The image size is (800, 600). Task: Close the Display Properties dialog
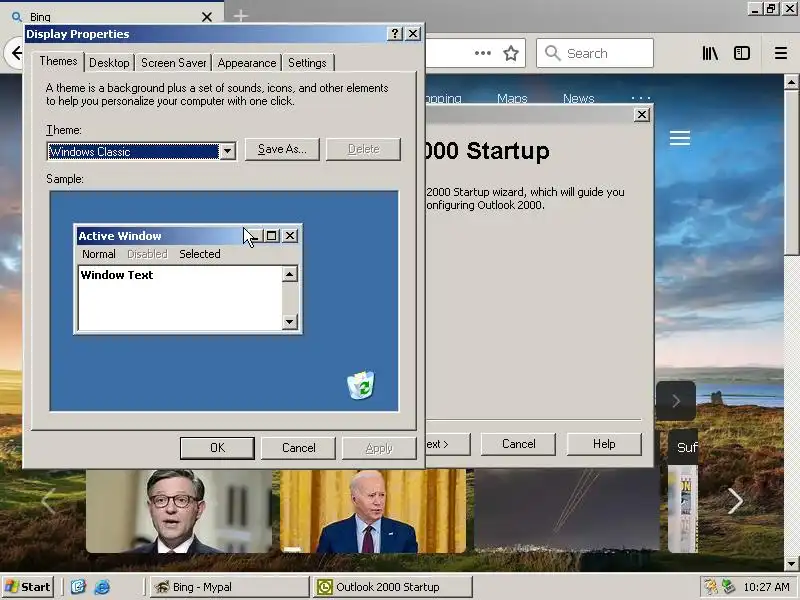tap(413, 34)
